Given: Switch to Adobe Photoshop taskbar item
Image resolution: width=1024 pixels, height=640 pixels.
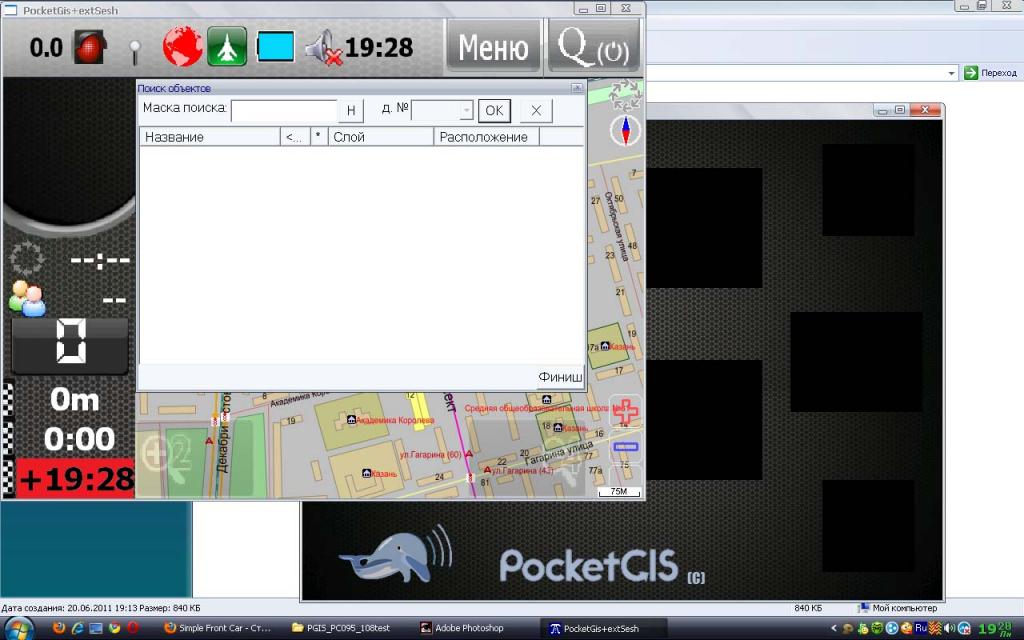Looking at the screenshot, I should coord(462,628).
